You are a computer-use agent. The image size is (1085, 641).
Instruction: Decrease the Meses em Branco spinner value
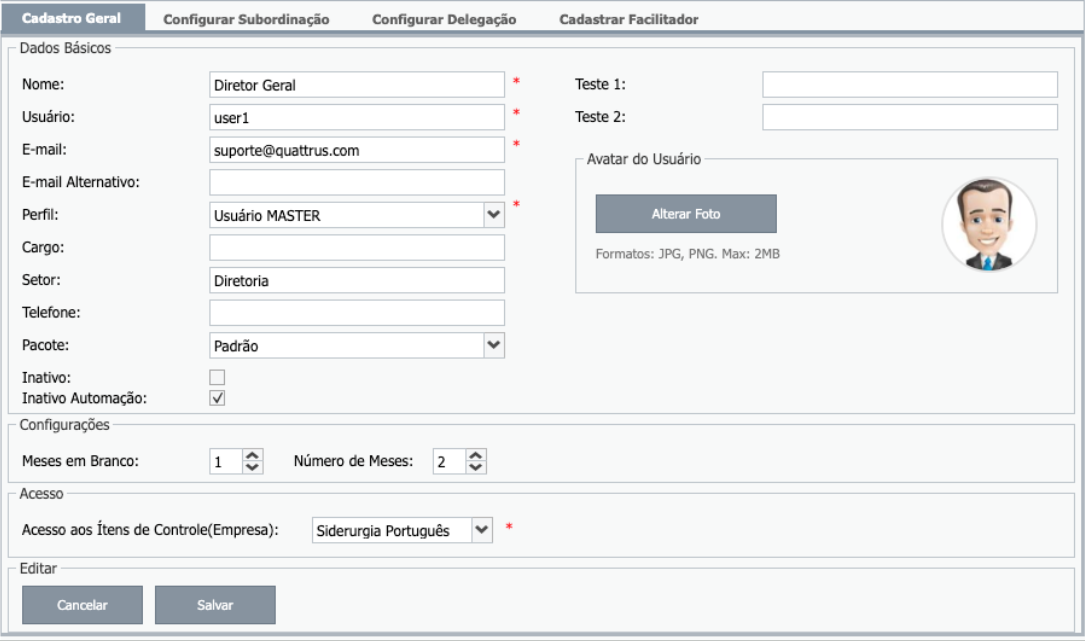pyautogui.click(x=253, y=467)
